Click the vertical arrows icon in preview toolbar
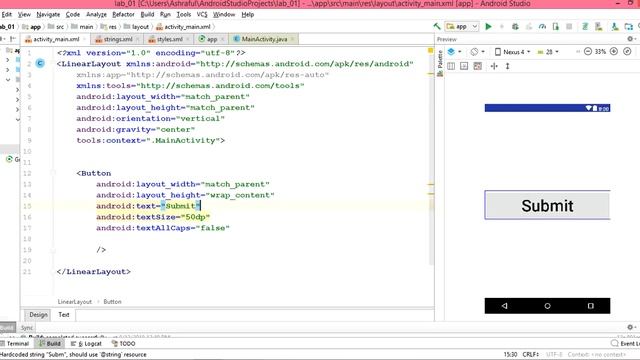This screenshot has width=640, height=360. pos(507,66)
